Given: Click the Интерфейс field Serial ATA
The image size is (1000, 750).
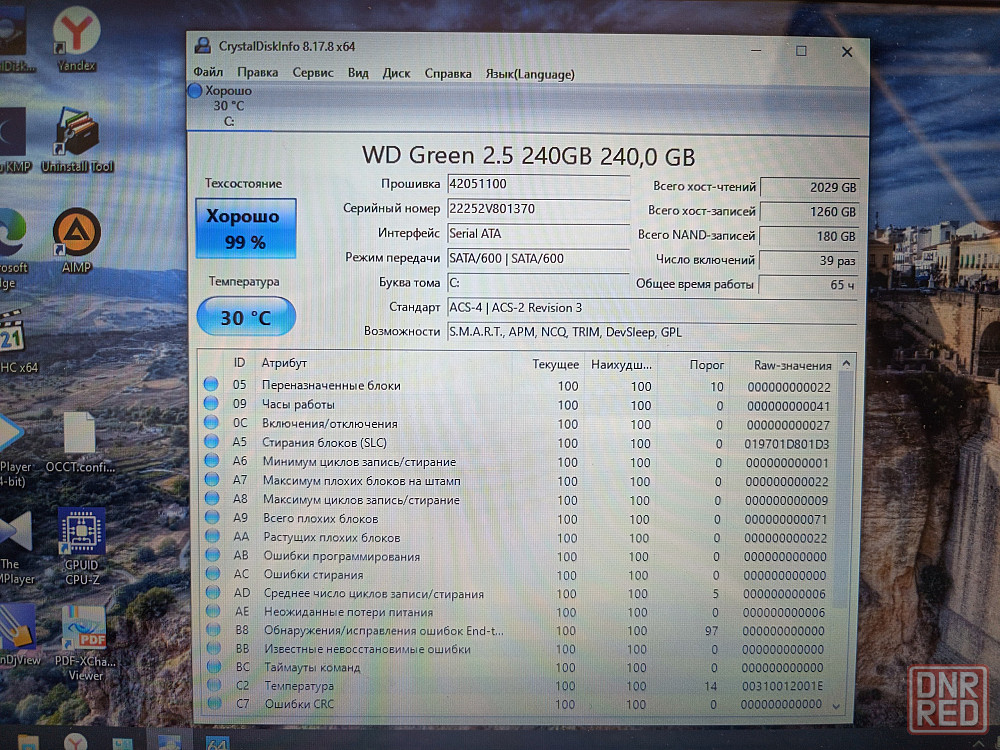Looking at the screenshot, I should (538, 234).
